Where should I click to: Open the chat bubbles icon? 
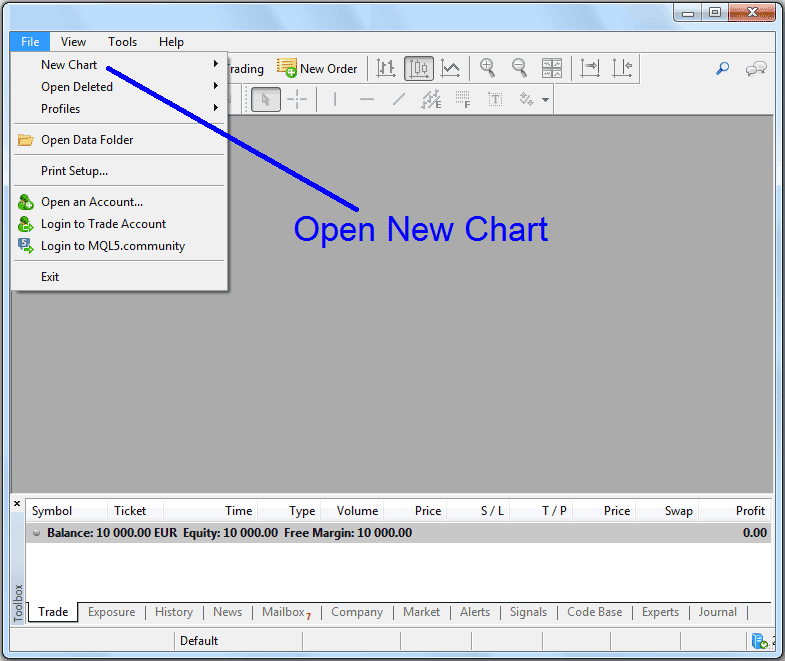click(756, 69)
